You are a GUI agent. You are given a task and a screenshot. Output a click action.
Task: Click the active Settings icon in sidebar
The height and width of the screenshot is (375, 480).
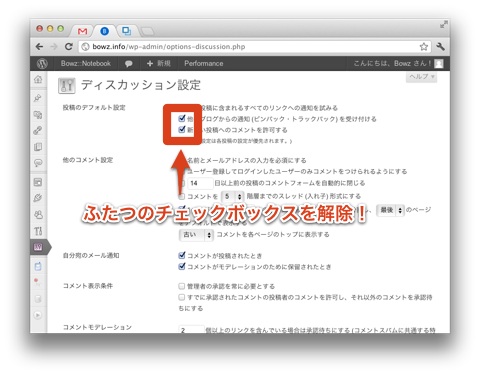coord(38,247)
